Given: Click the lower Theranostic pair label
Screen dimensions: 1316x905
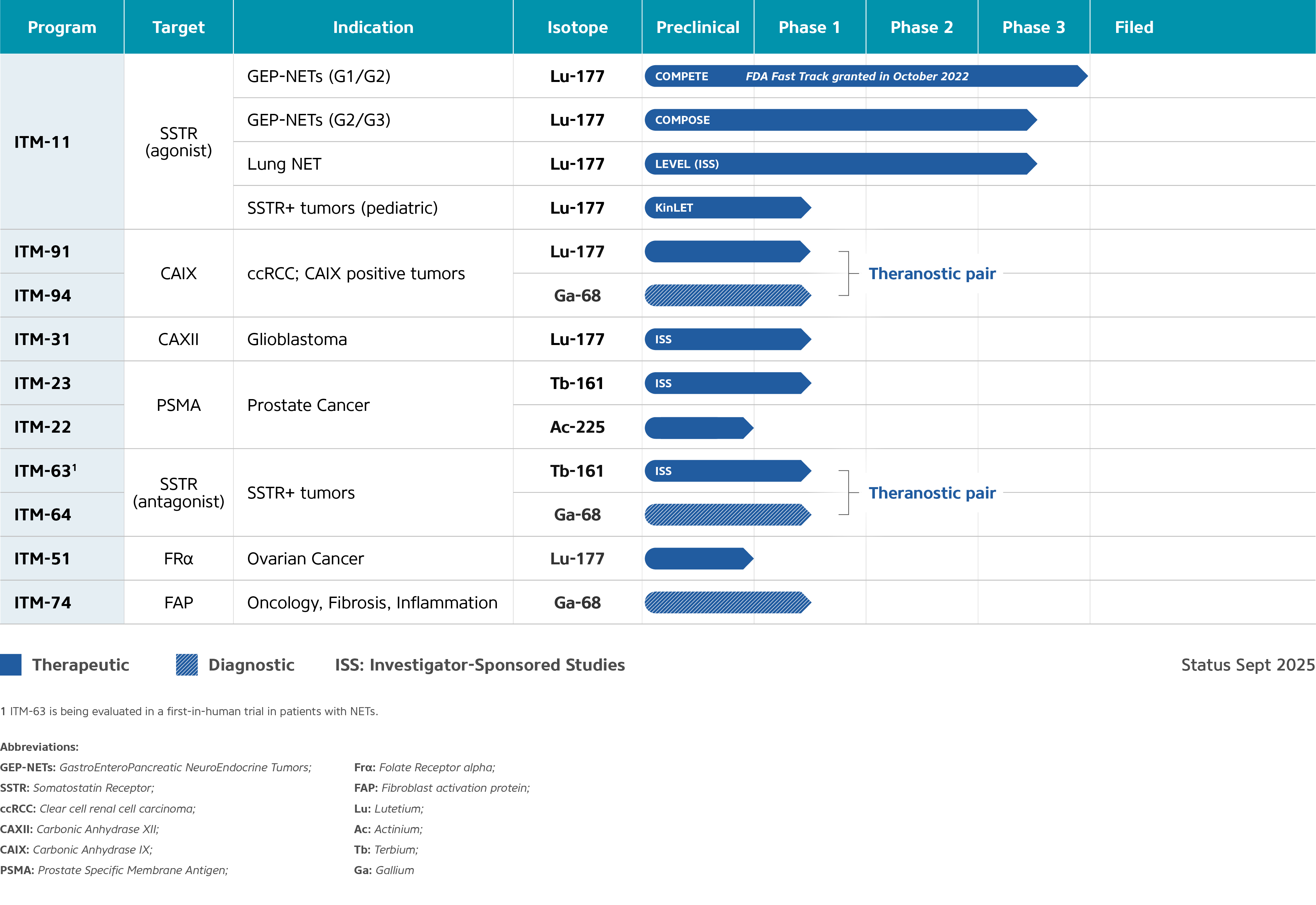Looking at the screenshot, I should pyautogui.click(x=932, y=493).
